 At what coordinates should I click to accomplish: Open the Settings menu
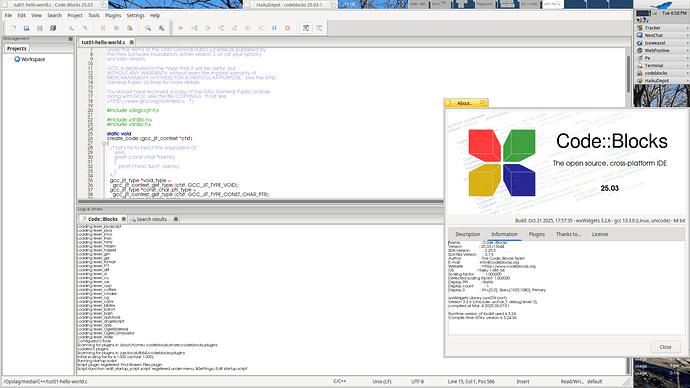136,15
